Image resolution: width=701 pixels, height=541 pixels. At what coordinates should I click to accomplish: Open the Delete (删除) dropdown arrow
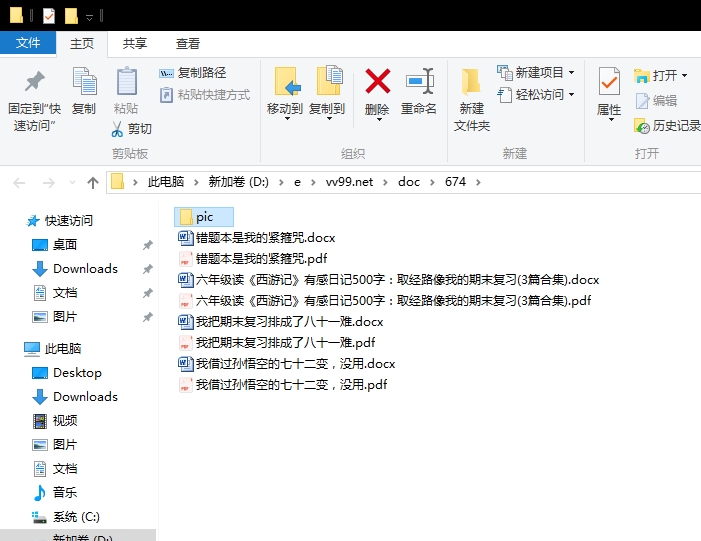379,120
